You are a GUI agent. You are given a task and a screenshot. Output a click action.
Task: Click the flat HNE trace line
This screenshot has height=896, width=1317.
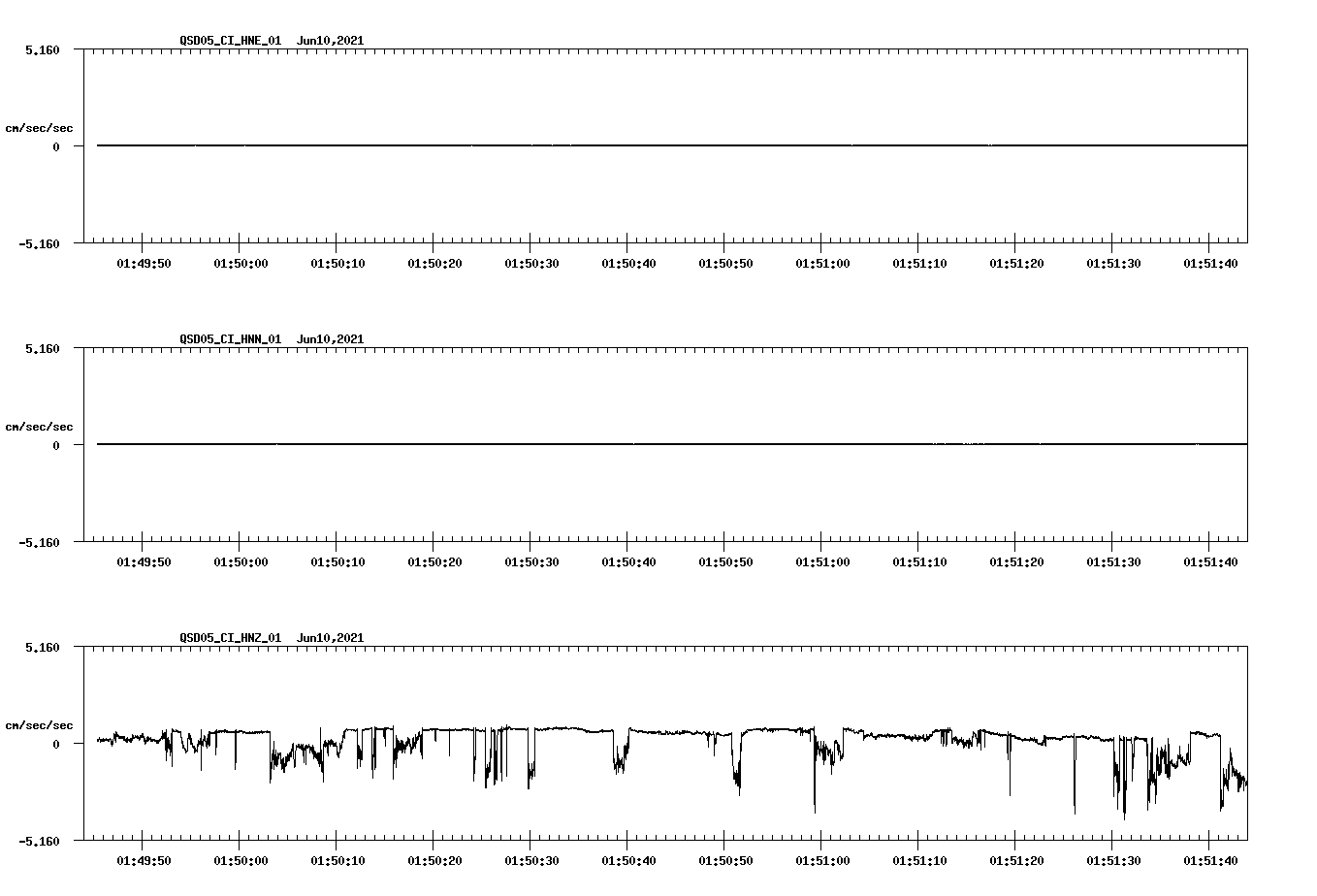point(672,145)
